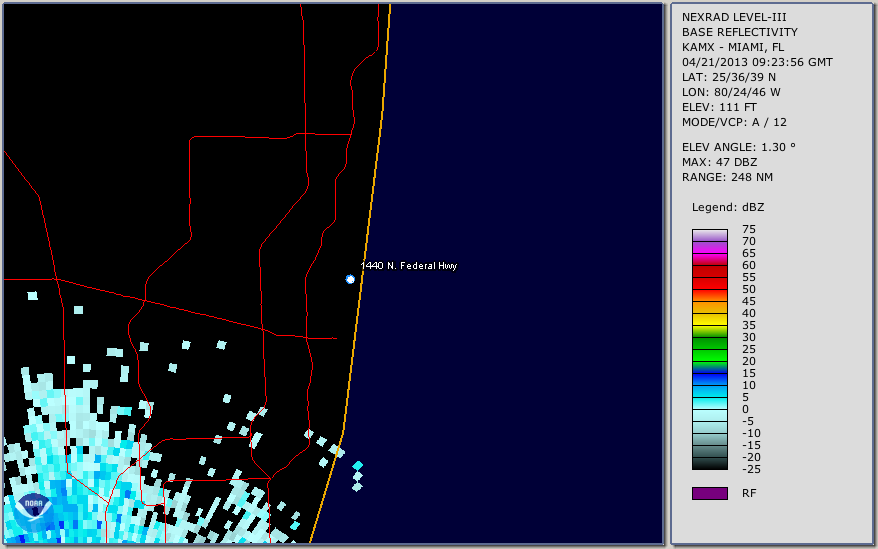Screen dimensions: 878x549
Task: Click the NEXRAD LEVEL-III title text
Action: click(x=734, y=17)
